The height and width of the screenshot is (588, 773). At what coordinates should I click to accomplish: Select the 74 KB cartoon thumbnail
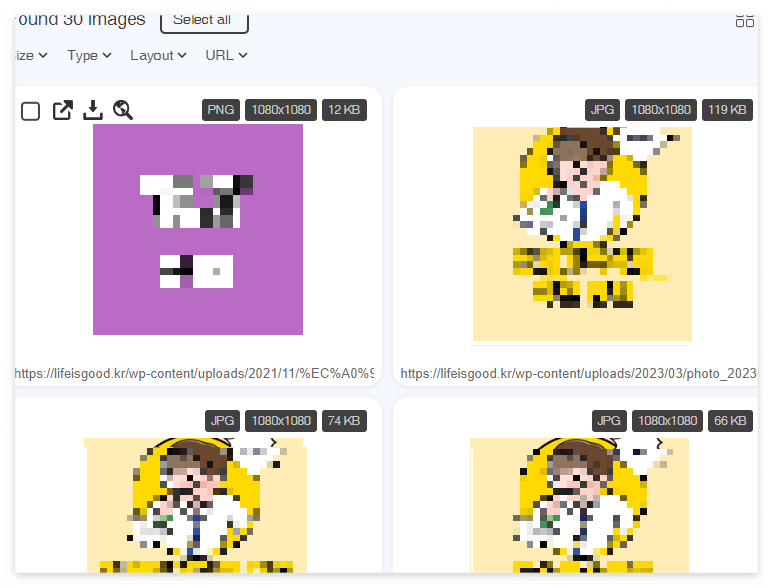tap(196, 505)
